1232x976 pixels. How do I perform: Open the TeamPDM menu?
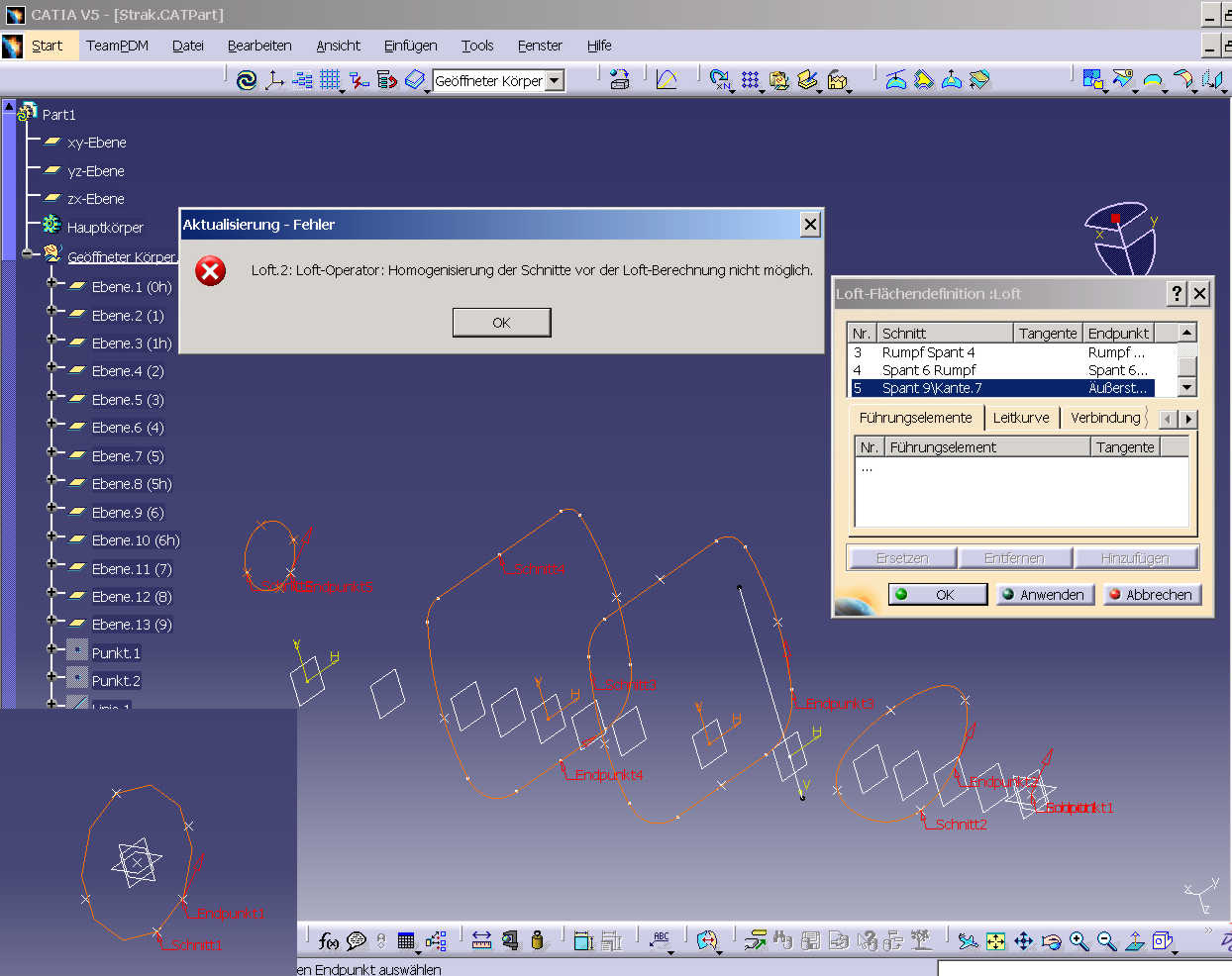[117, 46]
